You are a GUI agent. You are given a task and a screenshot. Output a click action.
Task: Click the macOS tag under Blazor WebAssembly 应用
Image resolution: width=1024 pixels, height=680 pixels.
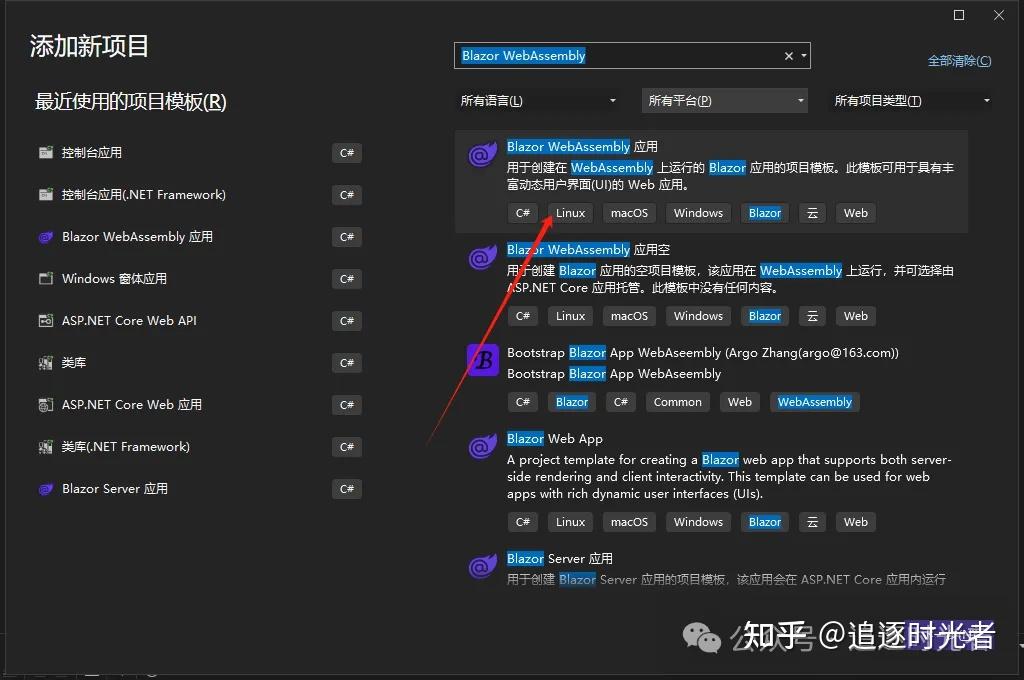pos(629,213)
